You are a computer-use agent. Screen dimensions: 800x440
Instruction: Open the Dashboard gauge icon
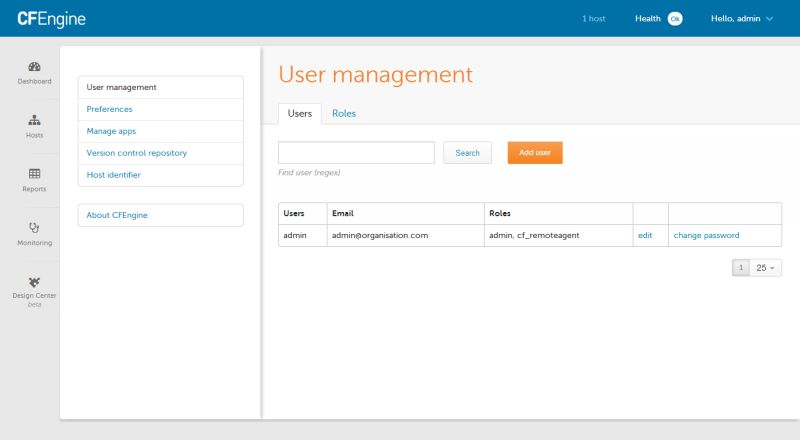click(34, 67)
